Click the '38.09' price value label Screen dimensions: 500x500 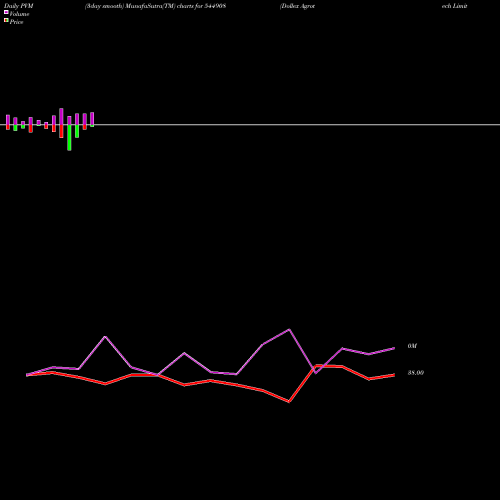click(416, 373)
